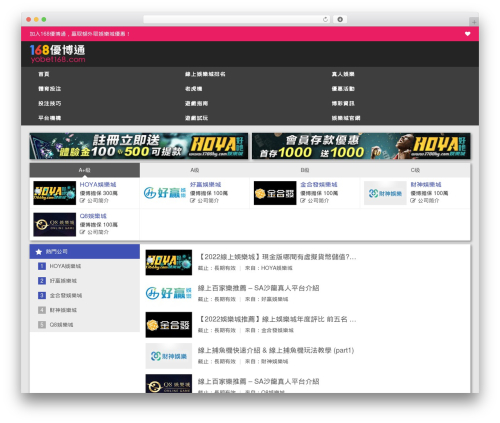500x423 pixels.
Task: Open the first item of the bottom nav row
Action: (x=49, y=118)
